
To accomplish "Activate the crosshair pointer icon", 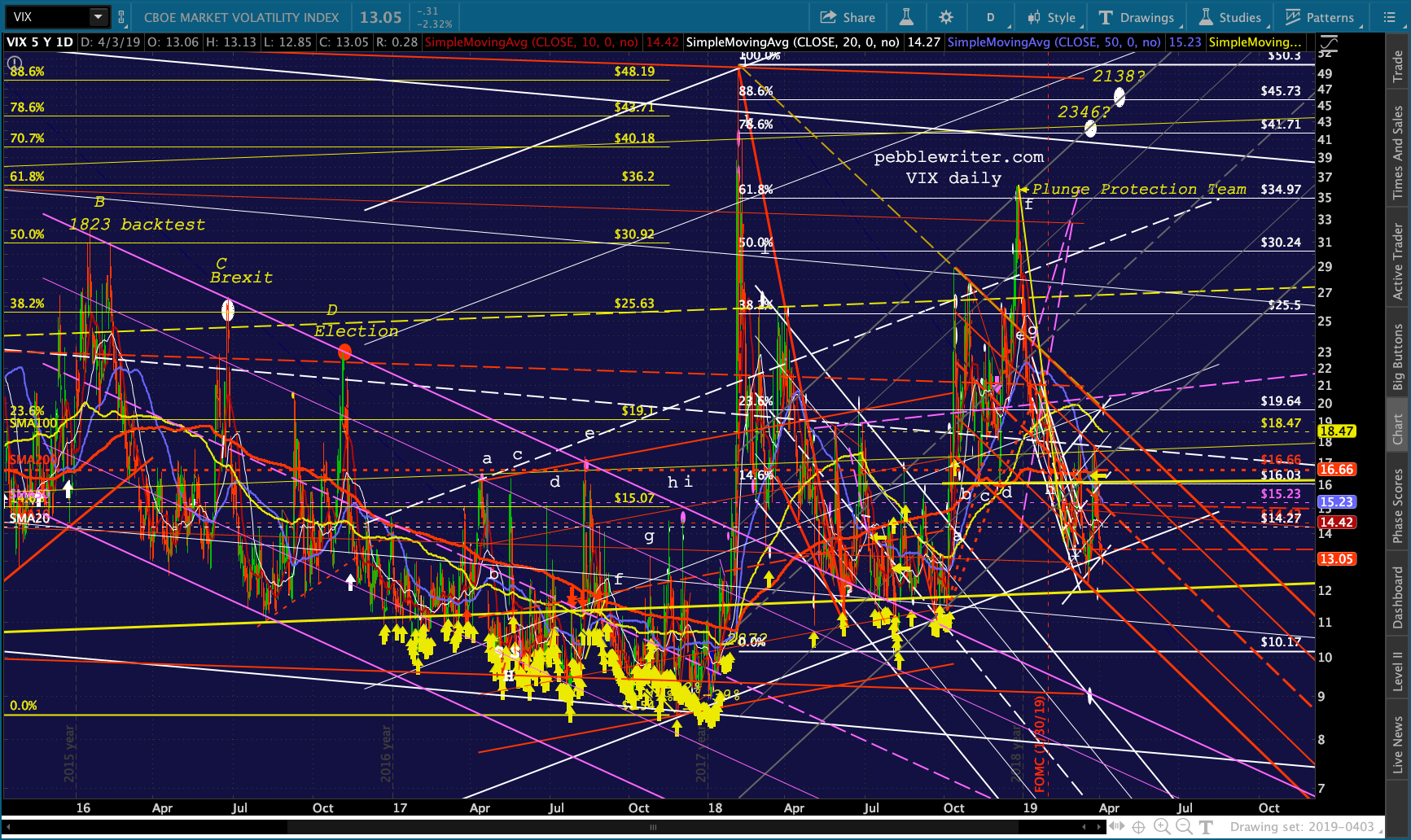I will click(x=1139, y=827).
